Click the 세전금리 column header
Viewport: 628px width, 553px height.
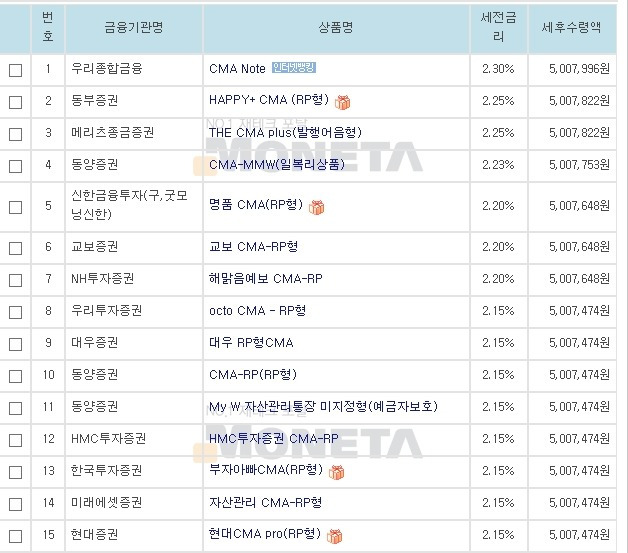[498, 27]
